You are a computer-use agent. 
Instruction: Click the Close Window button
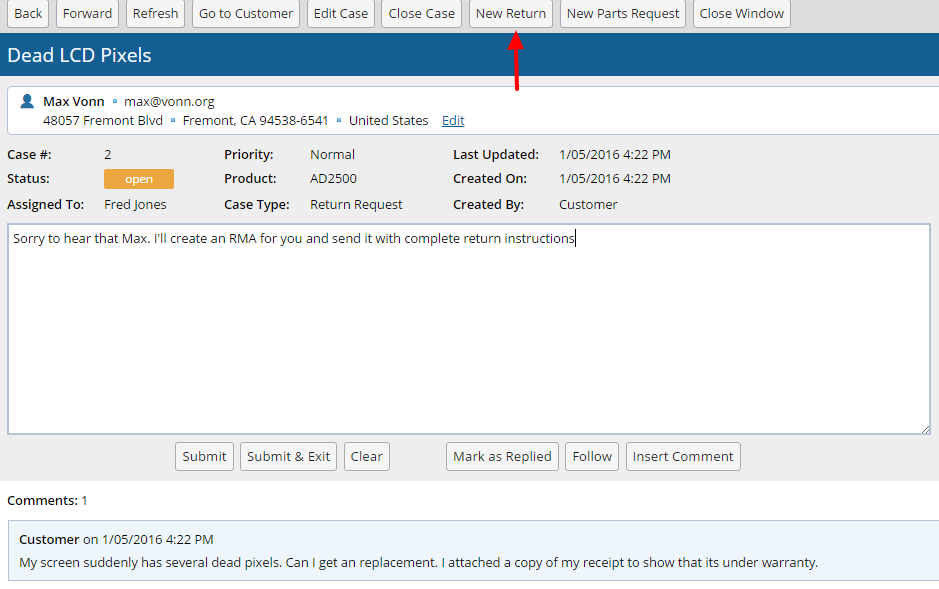pyautogui.click(x=741, y=14)
